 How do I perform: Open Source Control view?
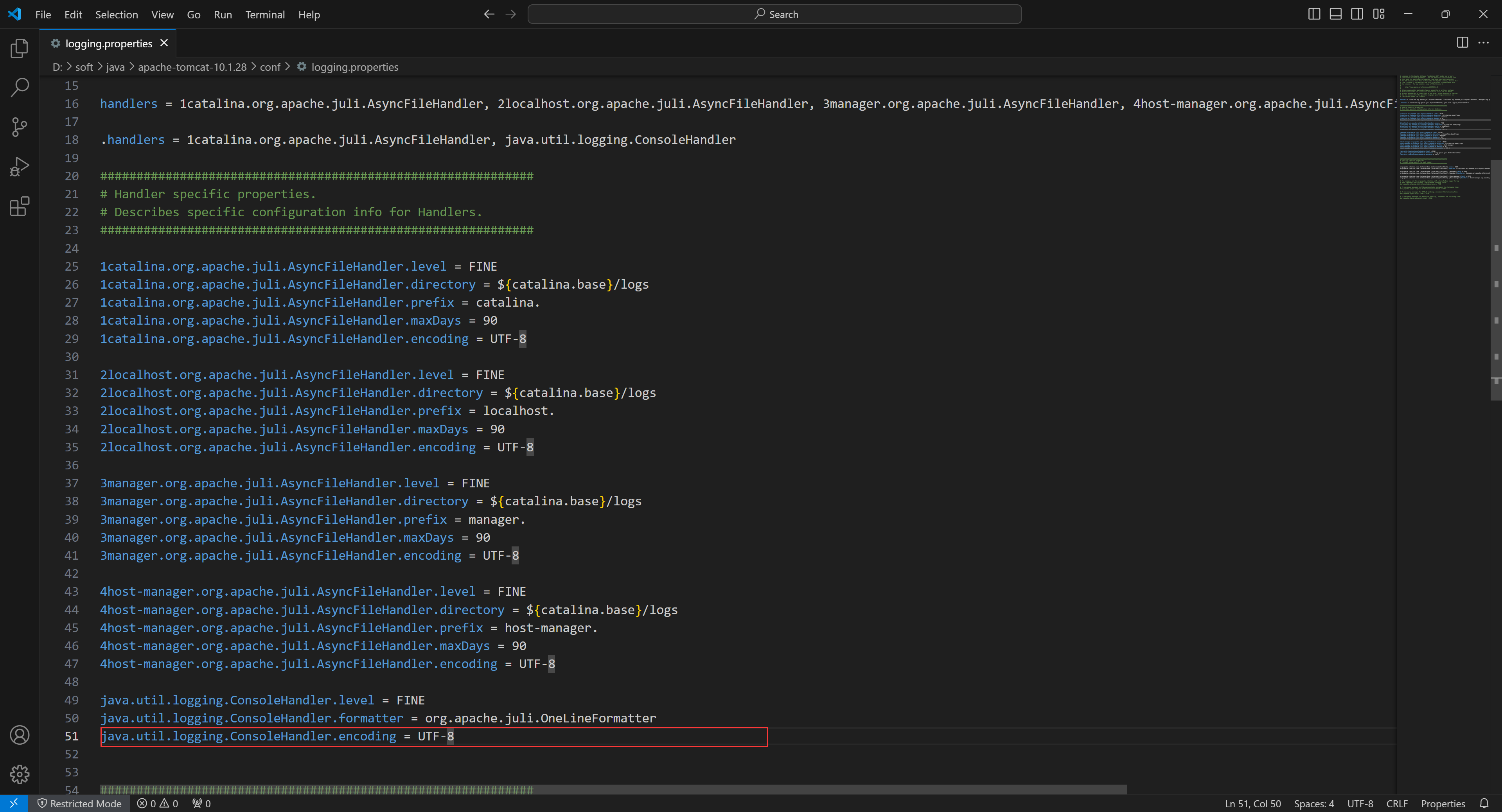click(19, 127)
